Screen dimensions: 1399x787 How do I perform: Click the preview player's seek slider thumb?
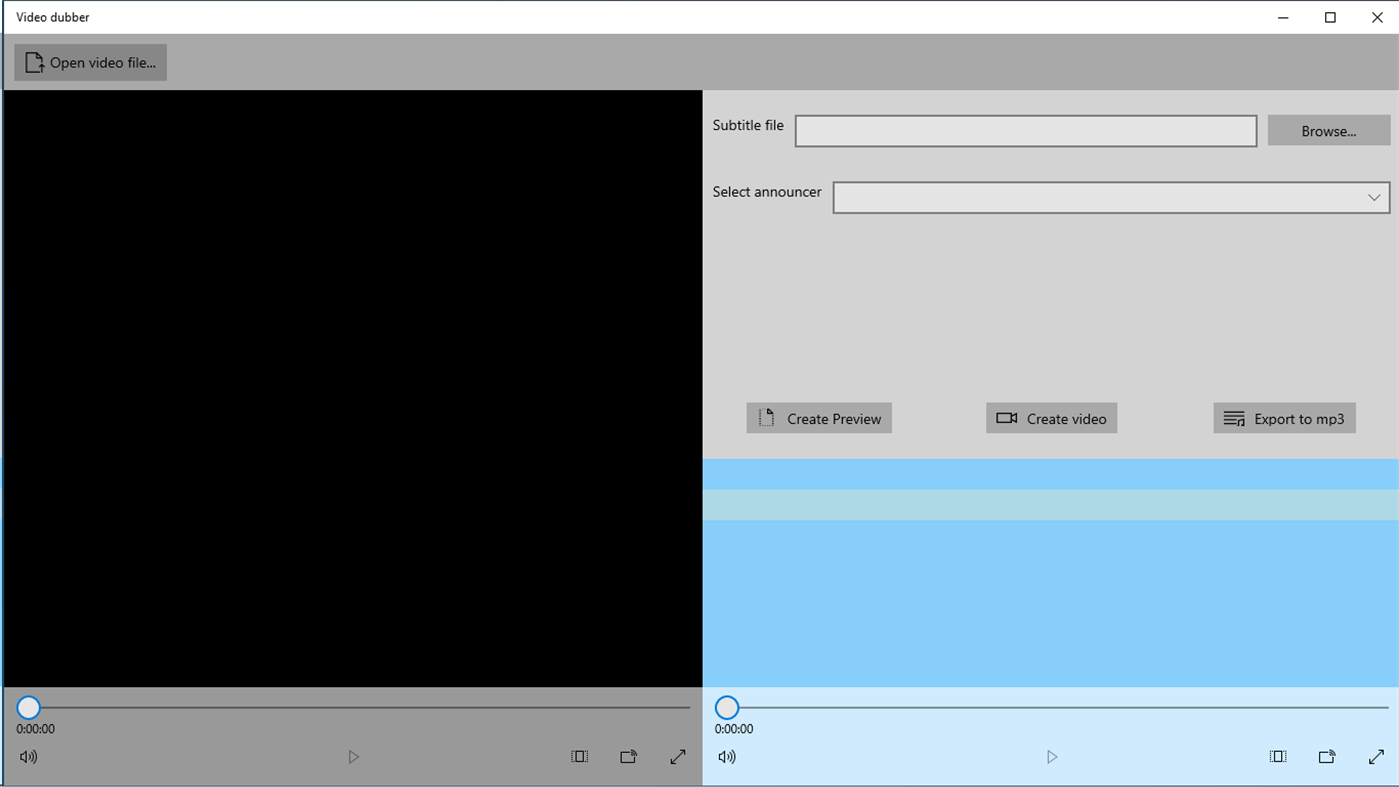726,707
